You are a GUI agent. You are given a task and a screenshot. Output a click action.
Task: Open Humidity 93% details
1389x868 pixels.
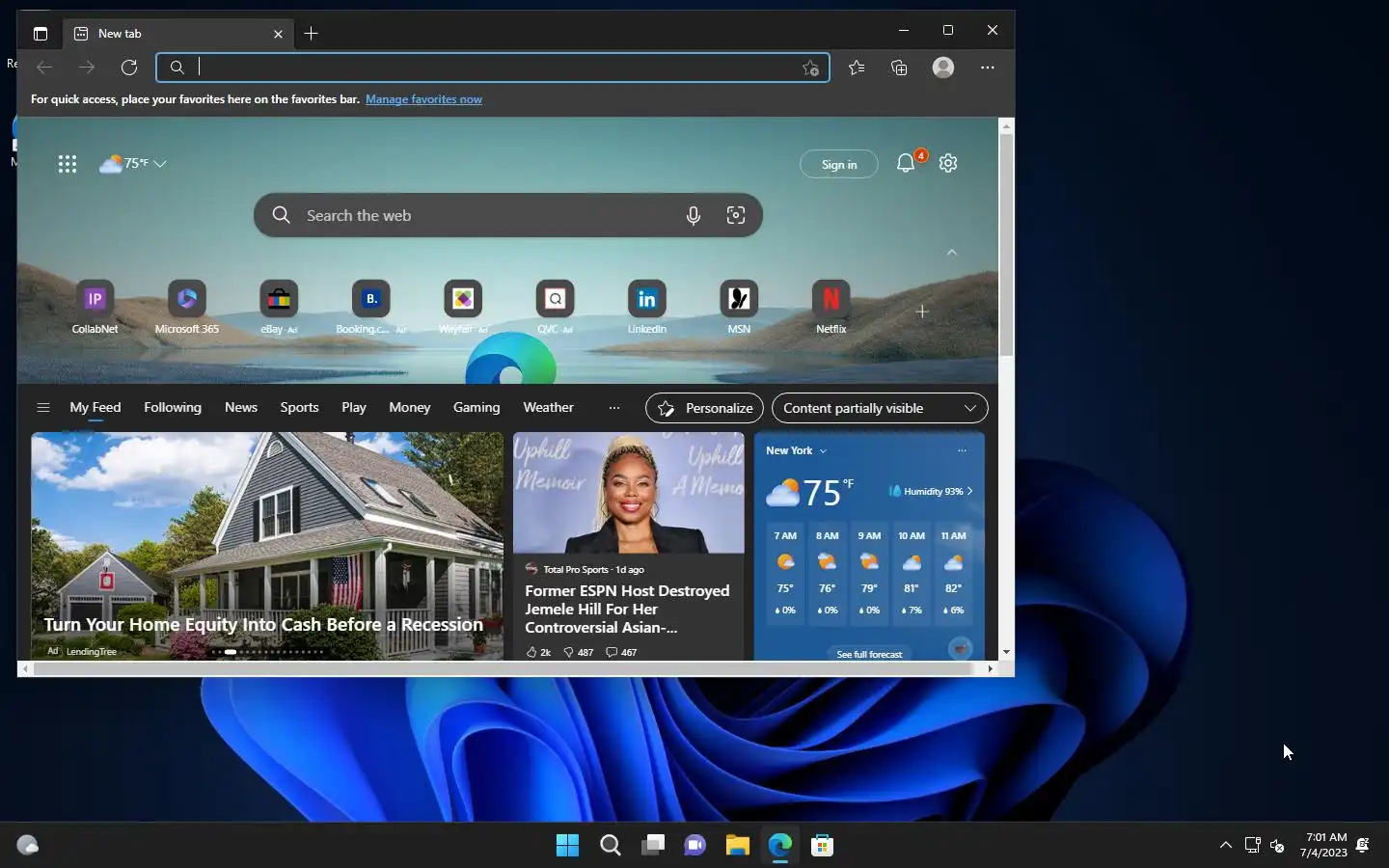point(931,491)
